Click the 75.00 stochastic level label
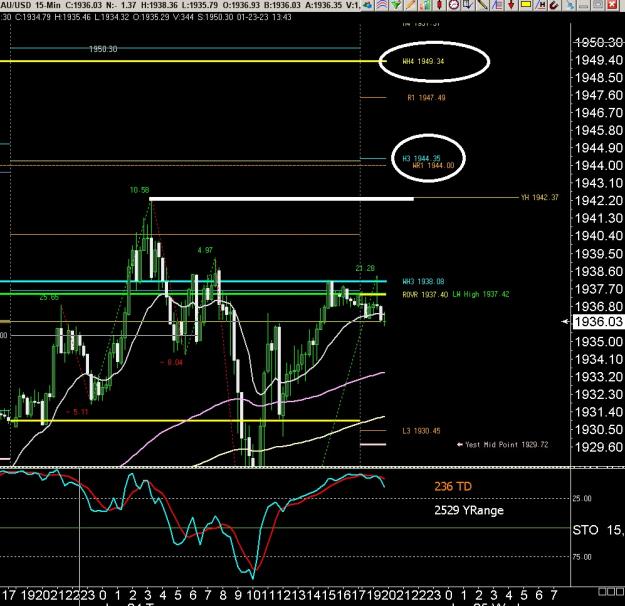 tap(582, 557)
